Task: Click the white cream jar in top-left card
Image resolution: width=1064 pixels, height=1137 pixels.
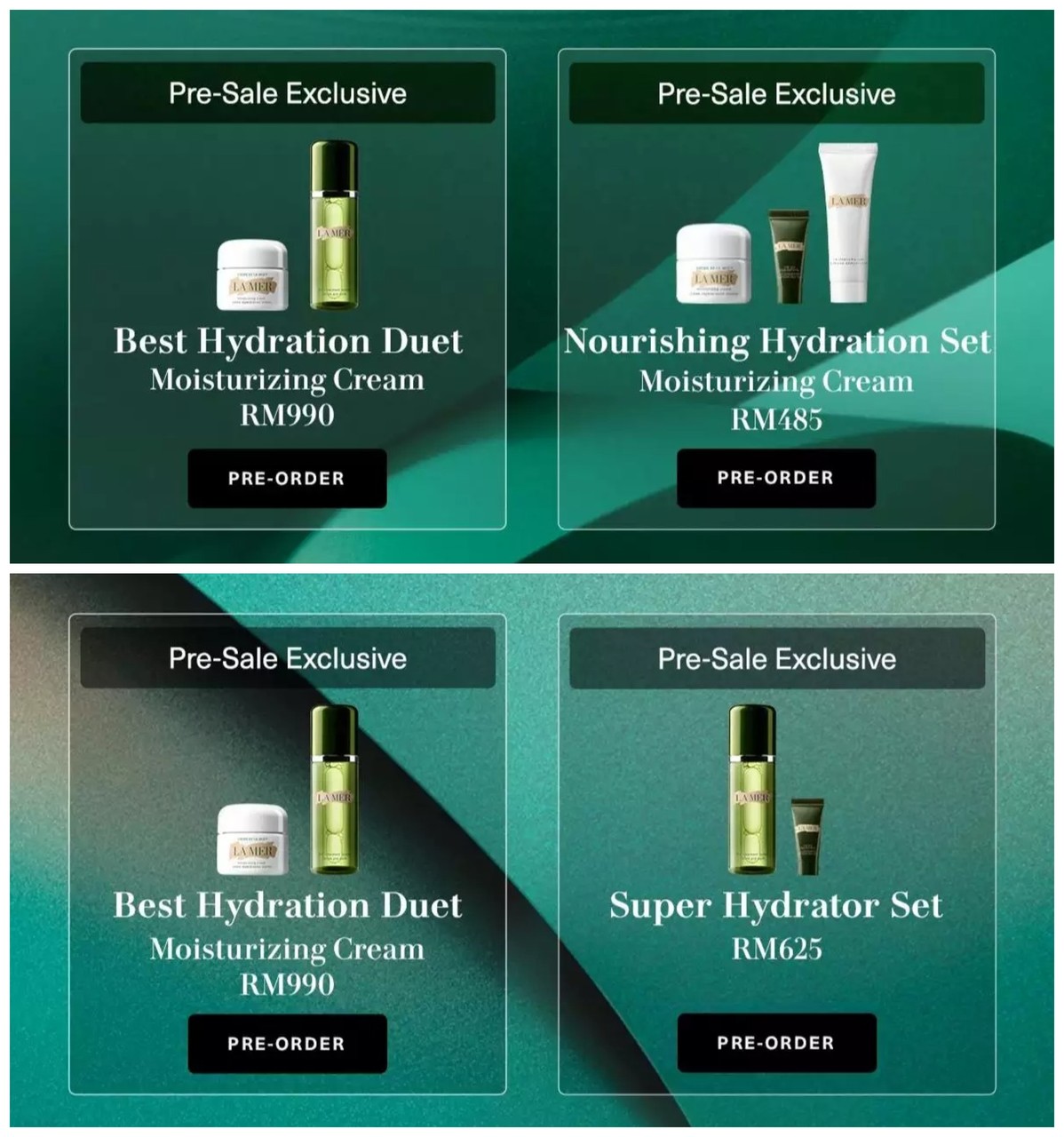Action: pos(253,275)
